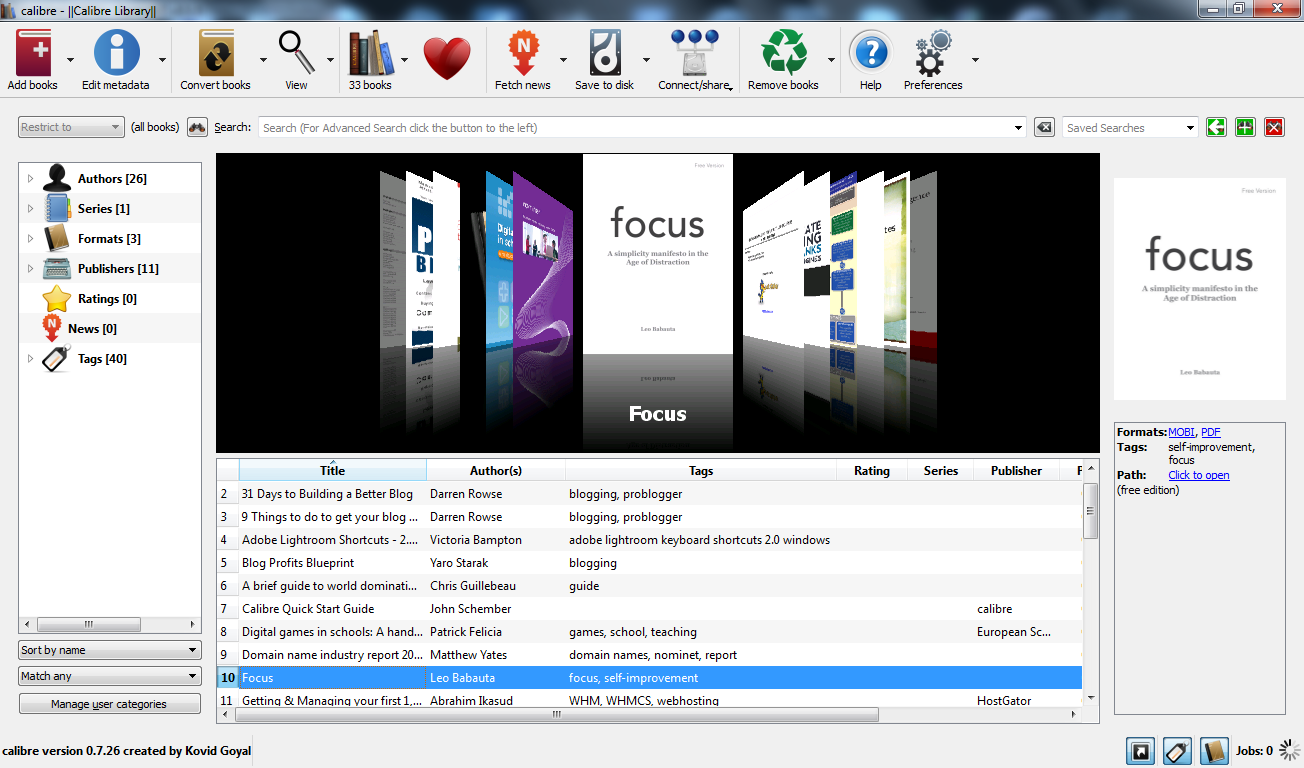The image size is (1304, 768).
Task: Open the dropdown arrow beside Remove books
Action: pos(831,60)
